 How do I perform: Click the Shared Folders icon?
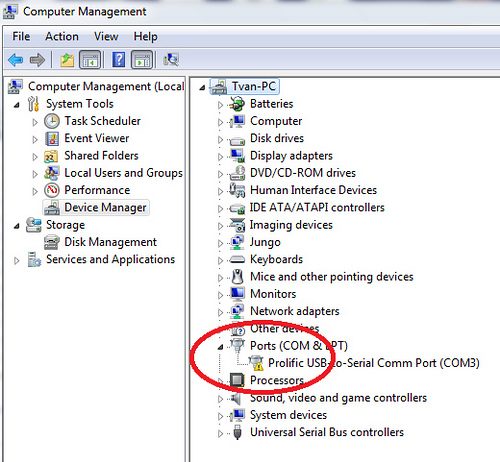(51, 156)
